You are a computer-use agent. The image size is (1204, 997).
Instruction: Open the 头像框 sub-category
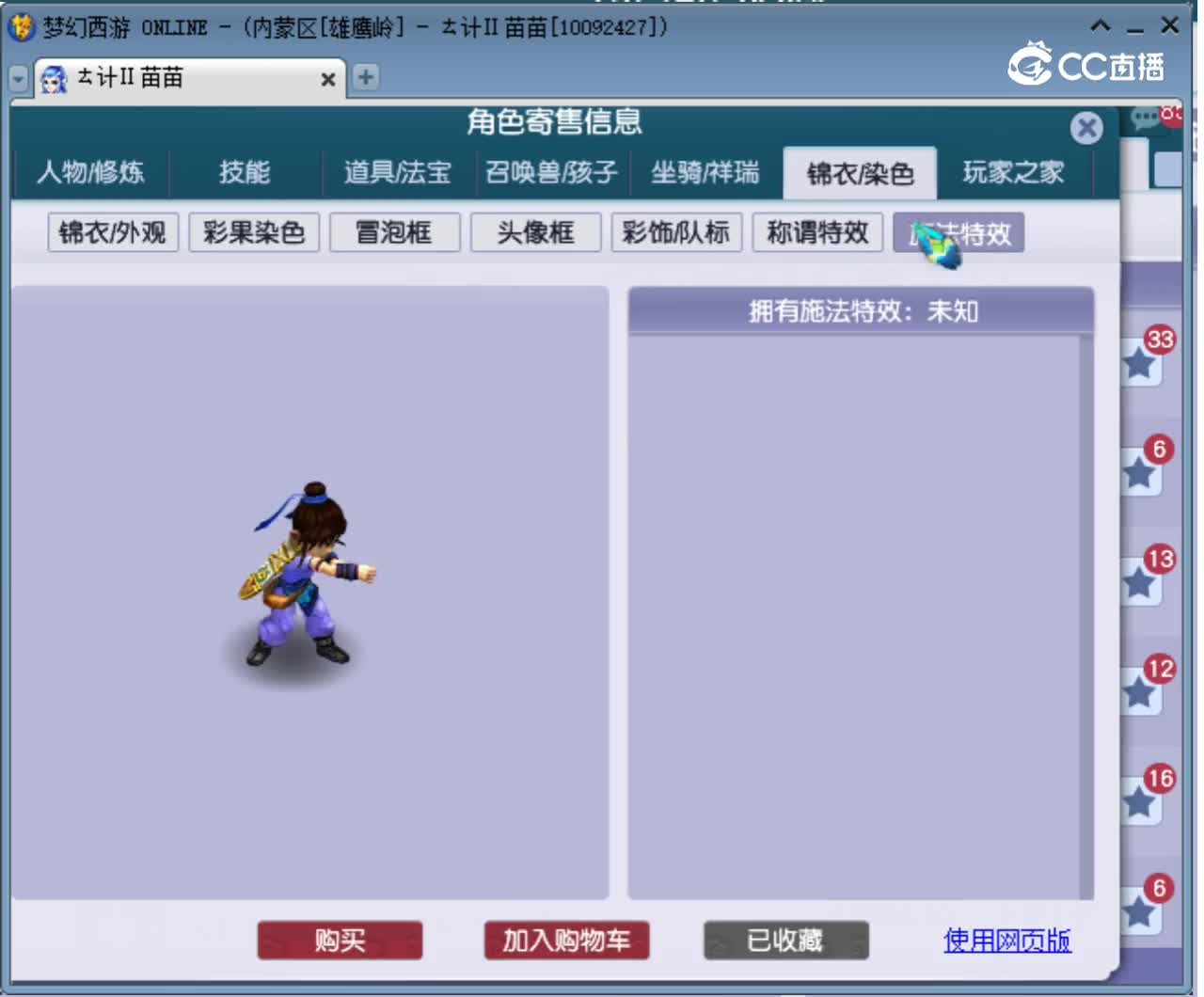click(x=535, y=232)
